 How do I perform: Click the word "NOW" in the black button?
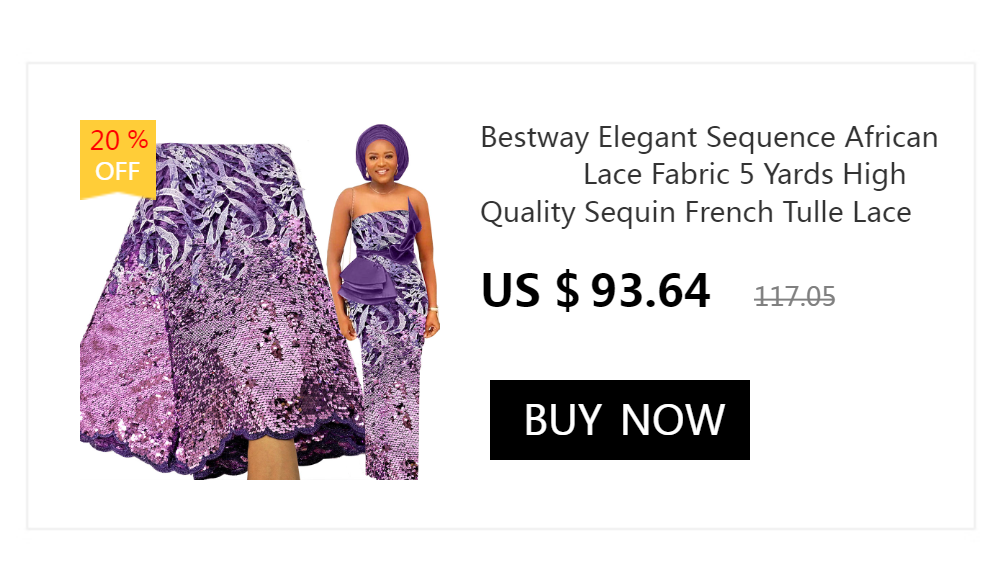pyautogui.click(x=673, y=420)
